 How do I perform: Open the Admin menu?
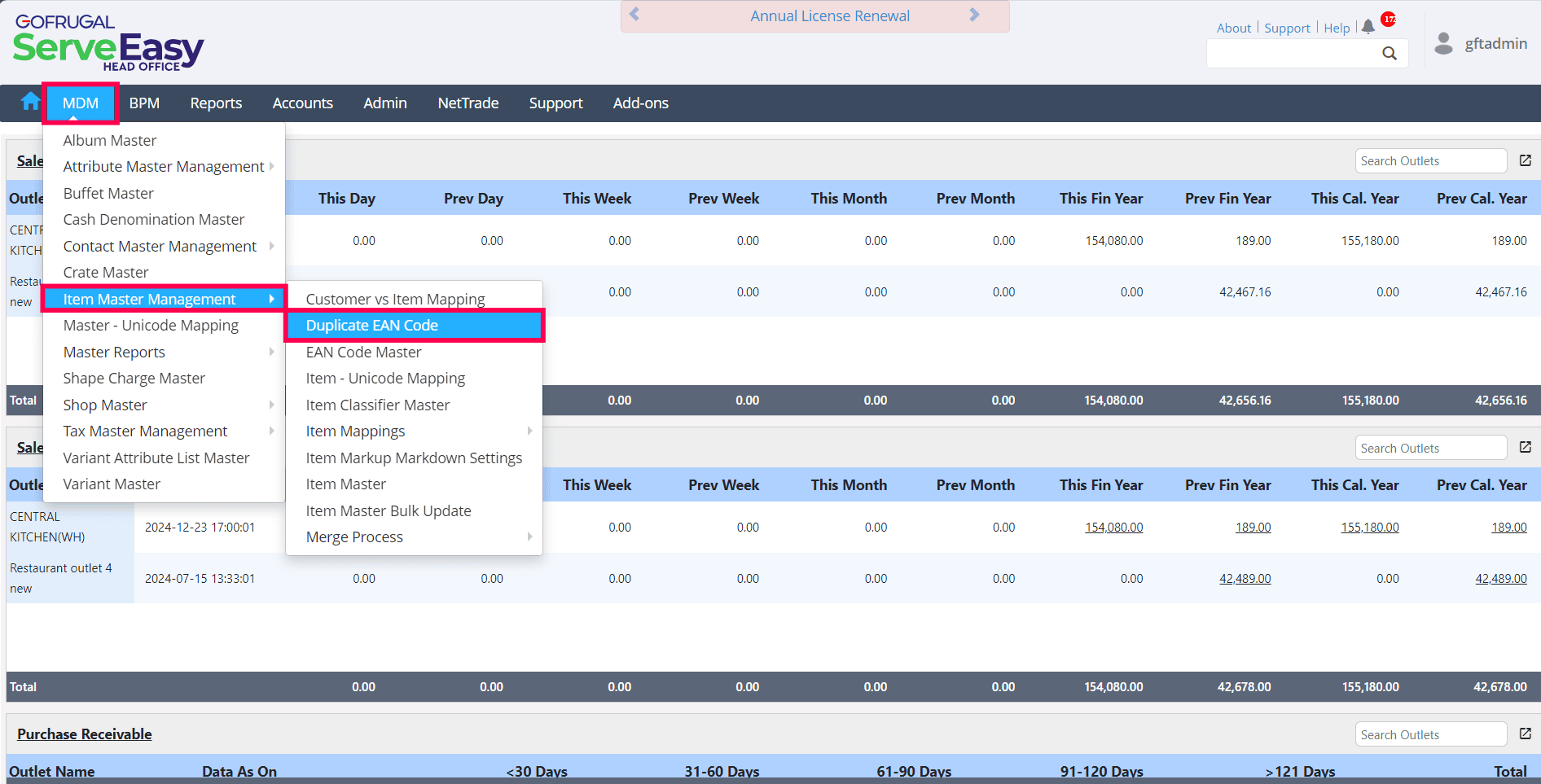pyautogui.click(x=385, y=103)
